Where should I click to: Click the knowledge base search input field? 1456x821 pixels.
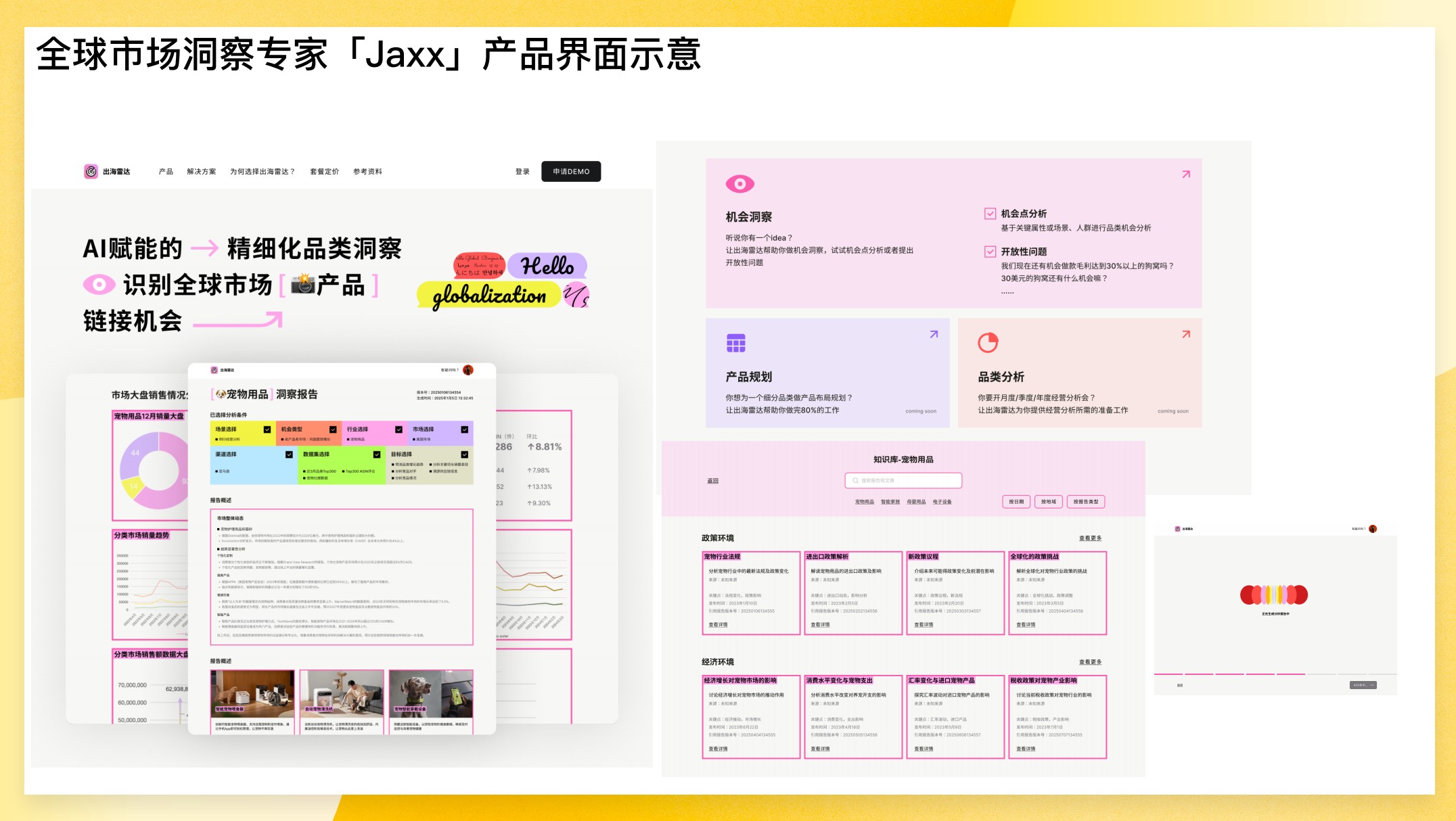(903, 481)
